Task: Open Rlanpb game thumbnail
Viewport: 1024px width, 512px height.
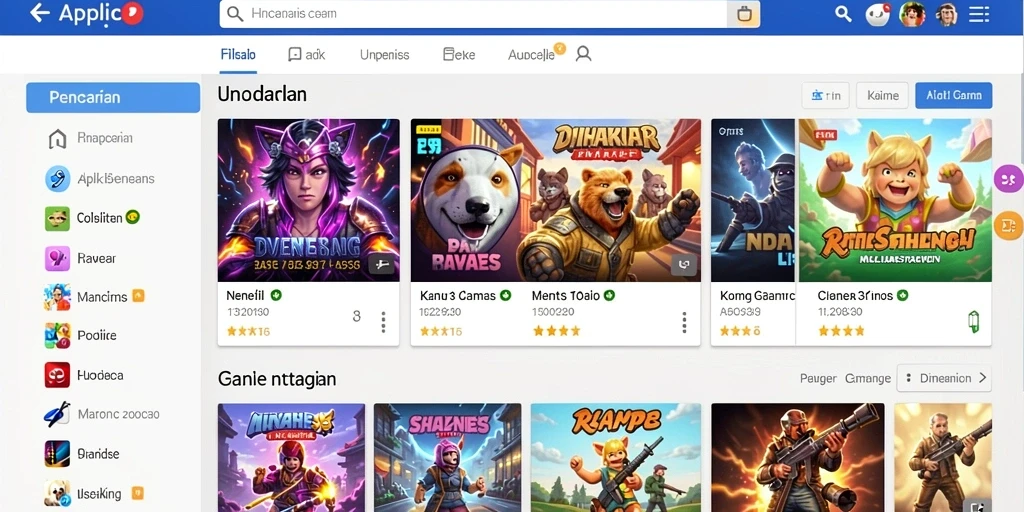Action: [x=616, y=458]
